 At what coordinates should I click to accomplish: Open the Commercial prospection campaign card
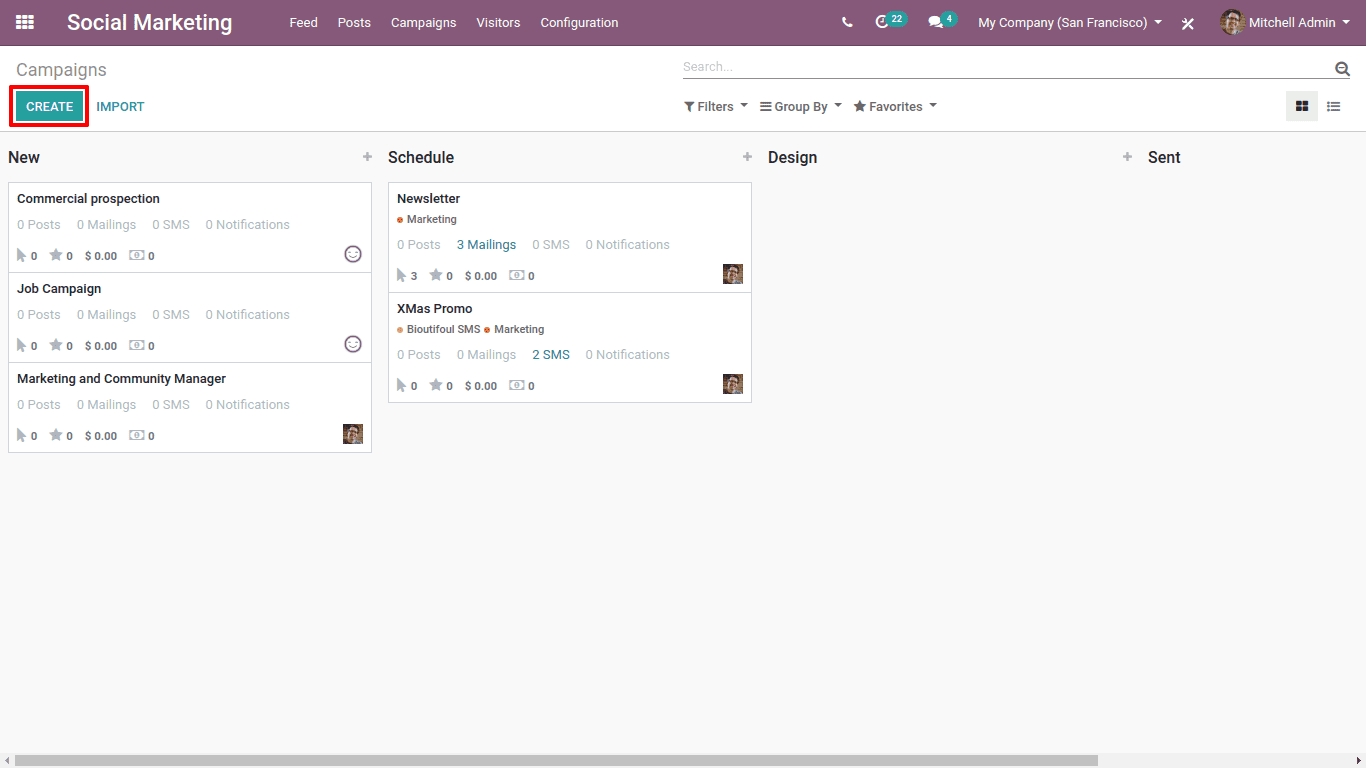tap(190, 227)
